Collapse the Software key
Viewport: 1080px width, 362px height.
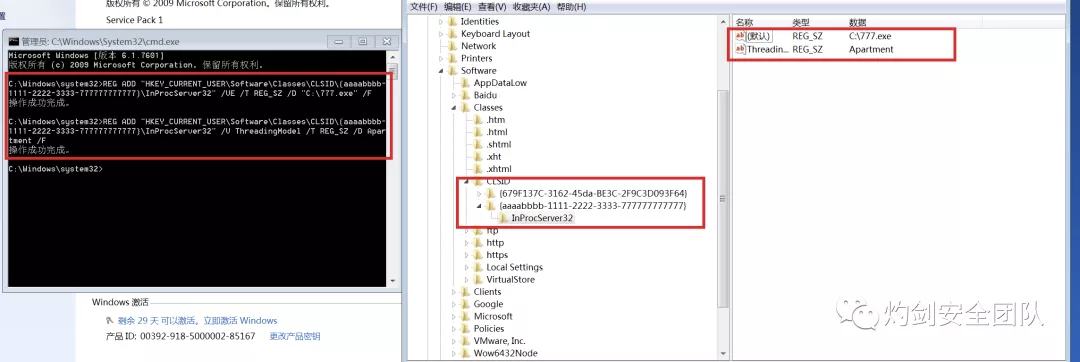pyautogui.click(x=442, y=71)
